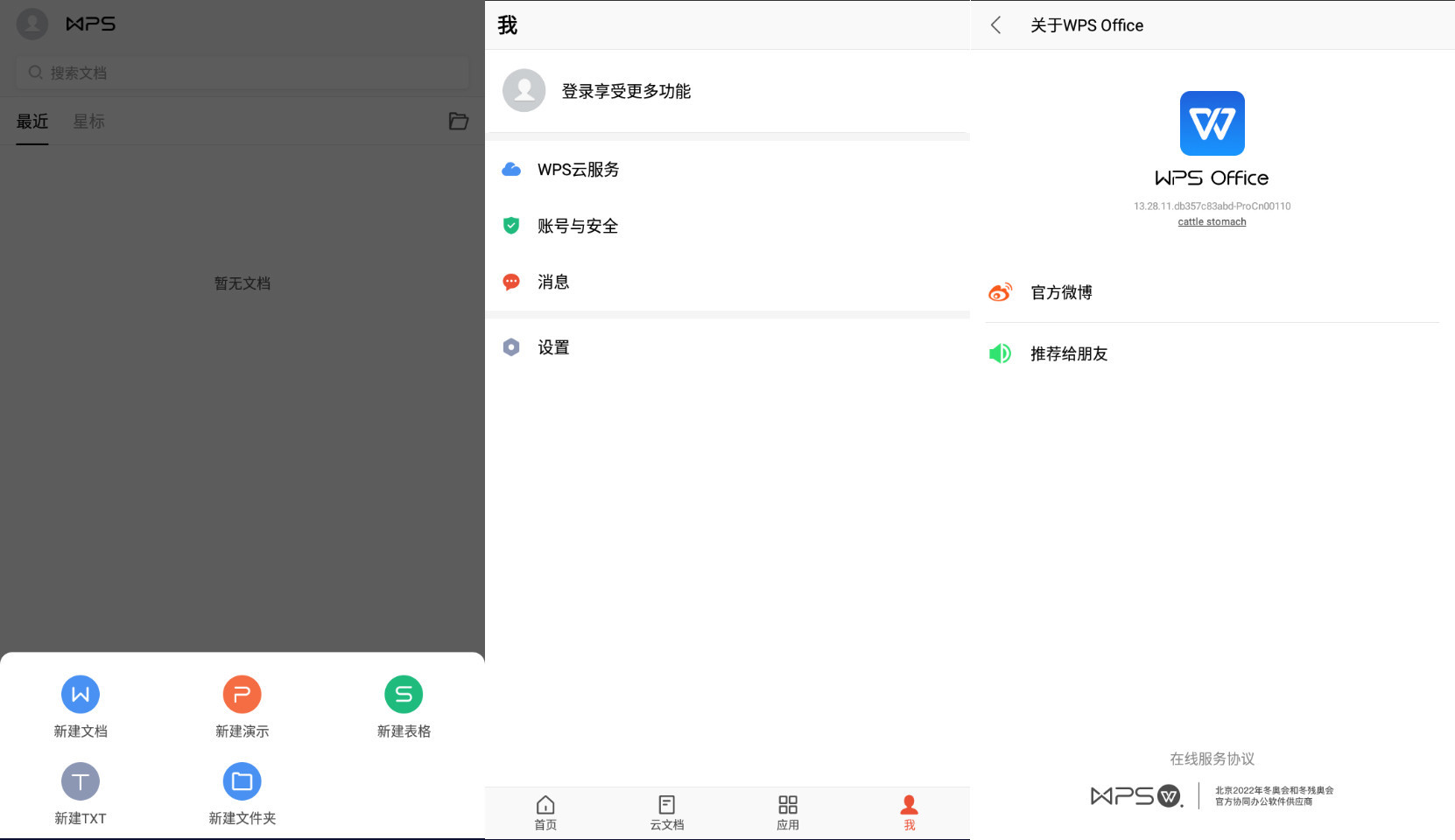1455x840 pixels.
Task: Open 官方微博 row
Action: point(1212,292)
